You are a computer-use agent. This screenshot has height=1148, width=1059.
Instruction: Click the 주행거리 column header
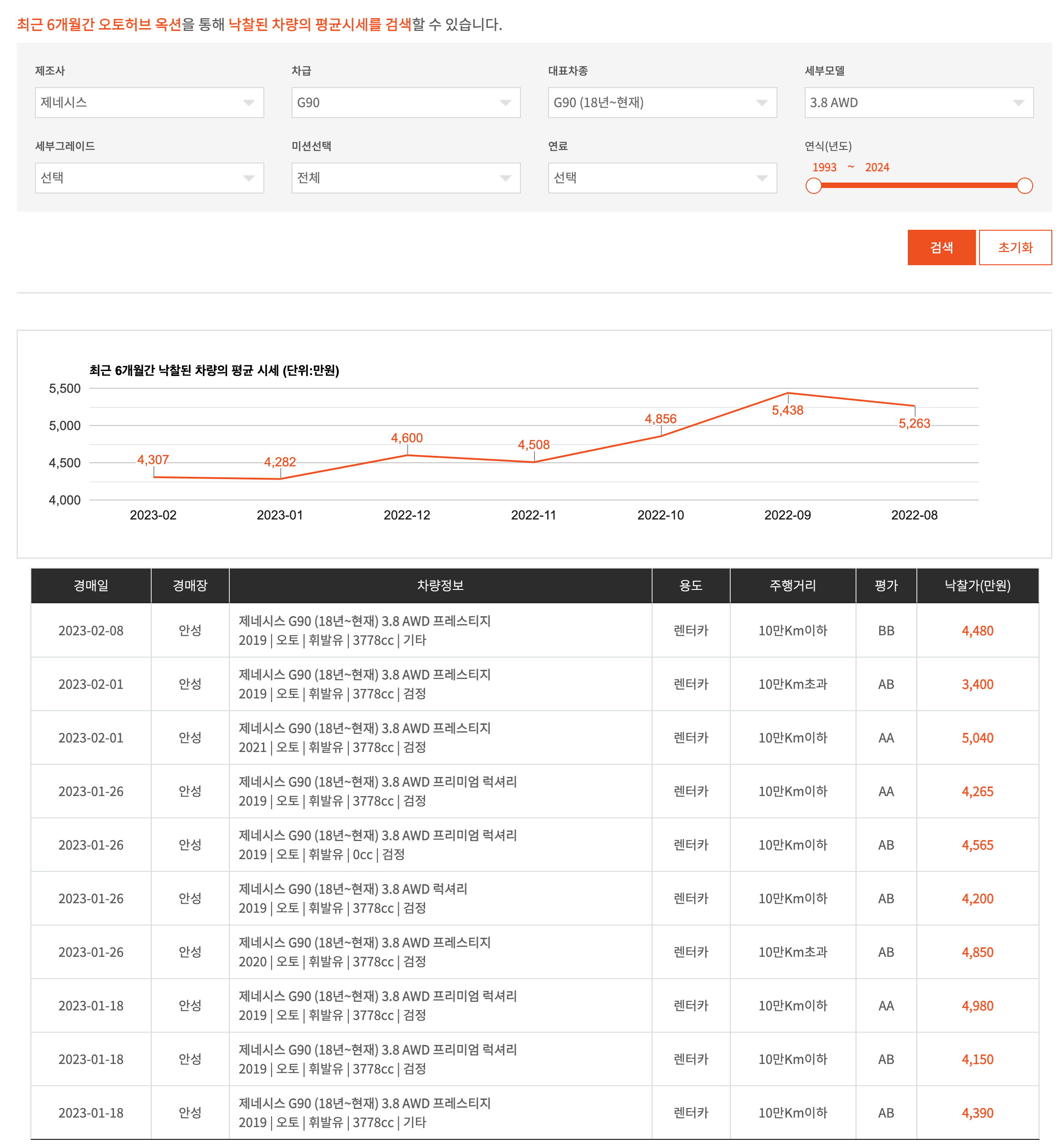792,585
